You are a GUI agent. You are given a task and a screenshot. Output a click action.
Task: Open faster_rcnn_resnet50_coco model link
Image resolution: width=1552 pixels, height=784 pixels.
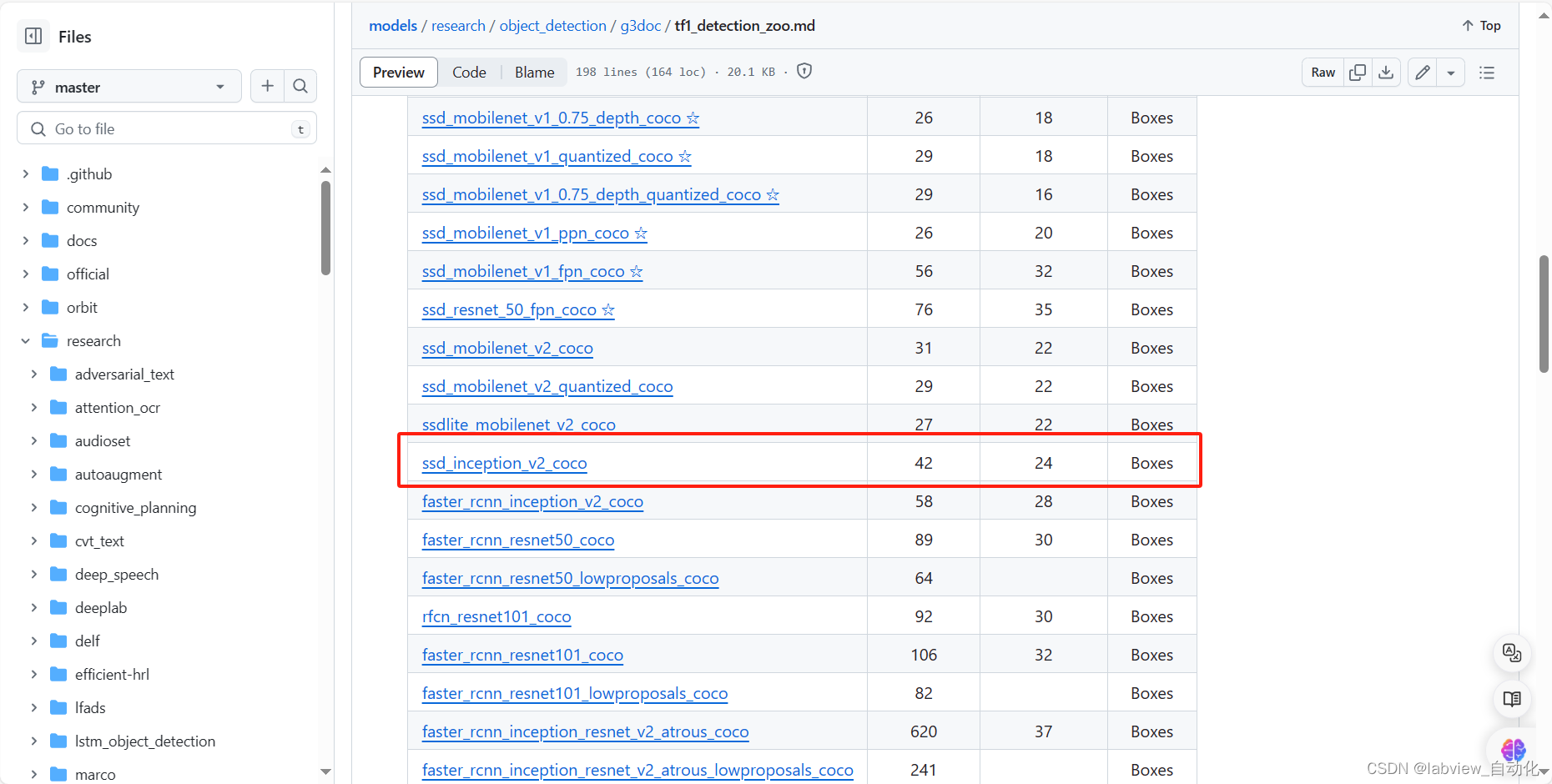tap(518, 540)
